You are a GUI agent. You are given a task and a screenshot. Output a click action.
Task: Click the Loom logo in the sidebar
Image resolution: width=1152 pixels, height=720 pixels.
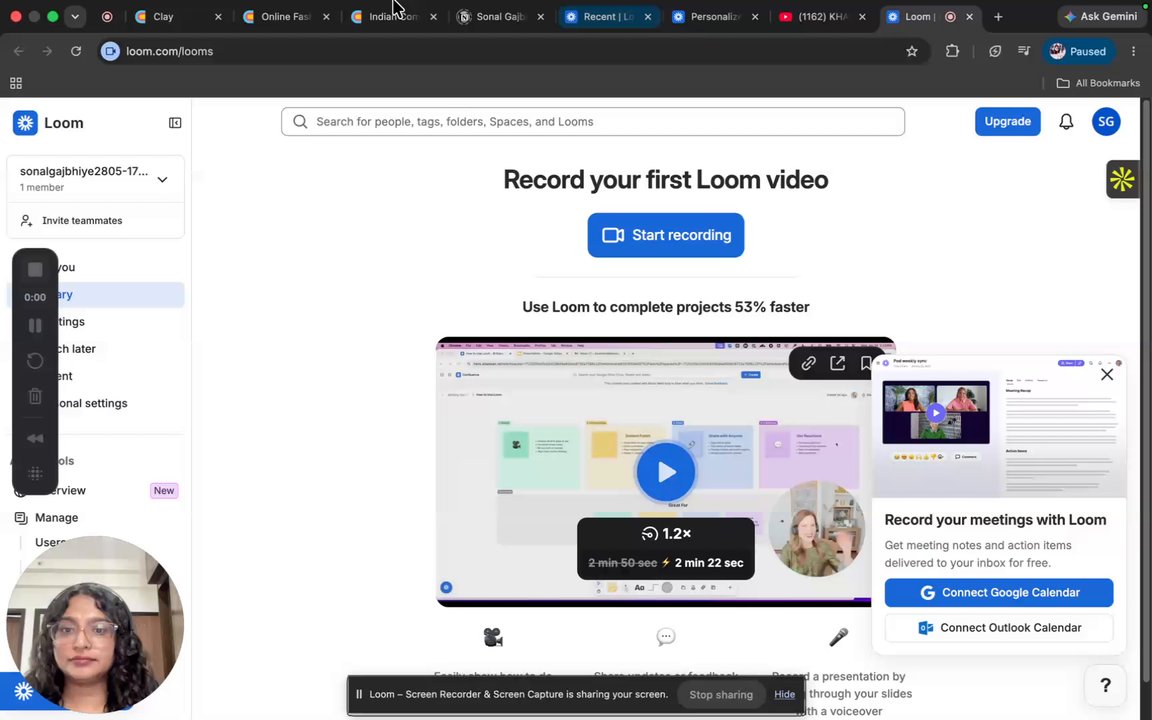(x=25, y=123)
